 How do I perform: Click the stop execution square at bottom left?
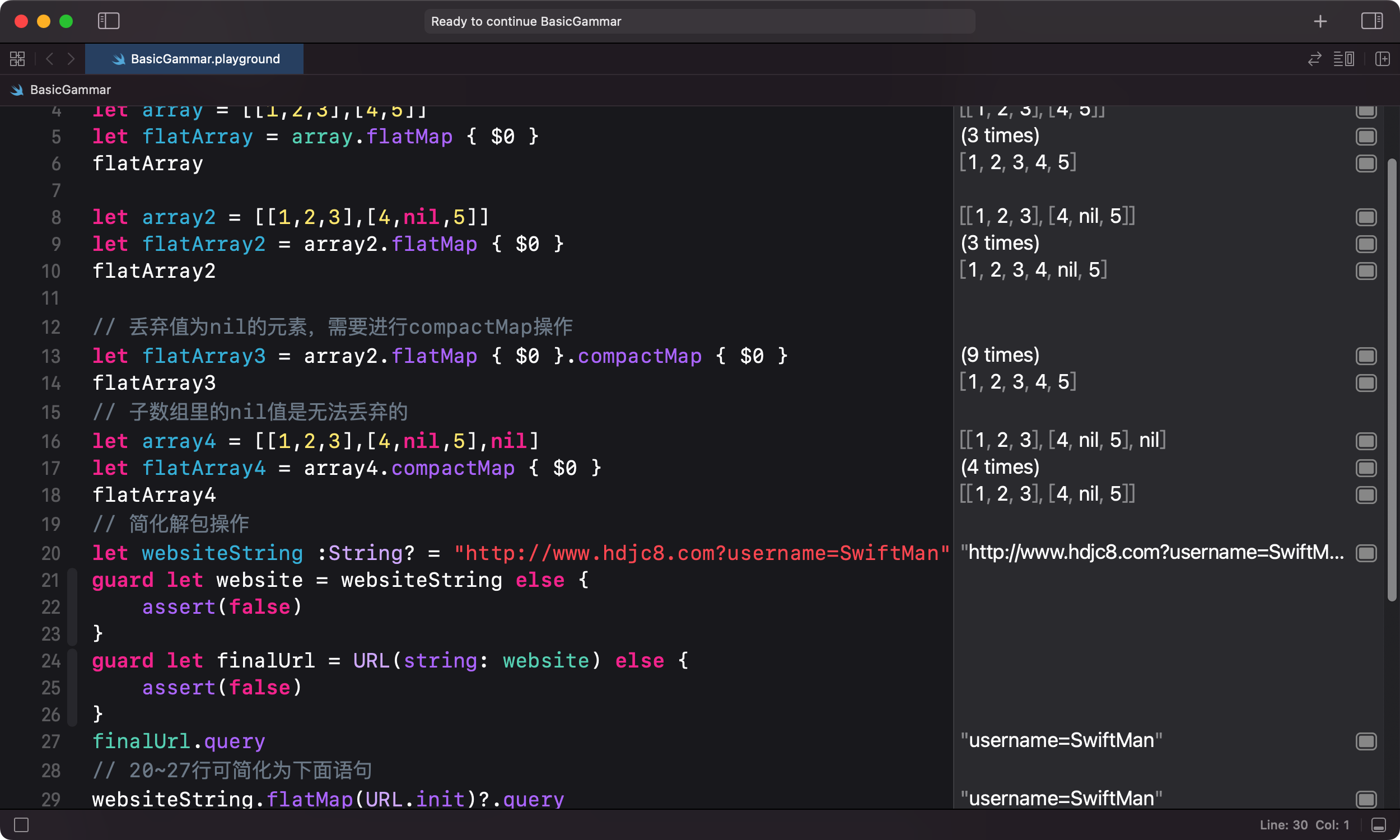pyautogui.click(x=21, y=825)
